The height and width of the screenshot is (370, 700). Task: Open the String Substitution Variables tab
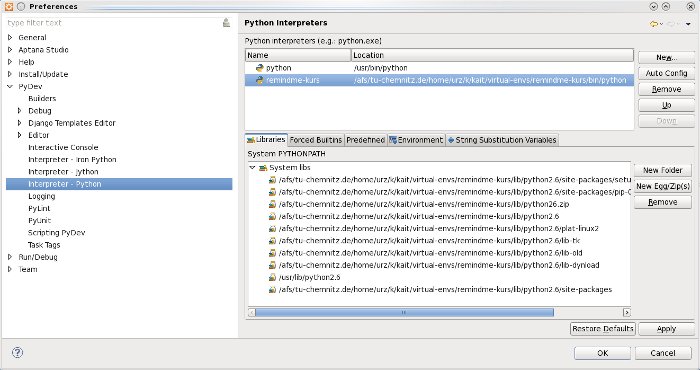pyautogui.click(x=502, y=140)
